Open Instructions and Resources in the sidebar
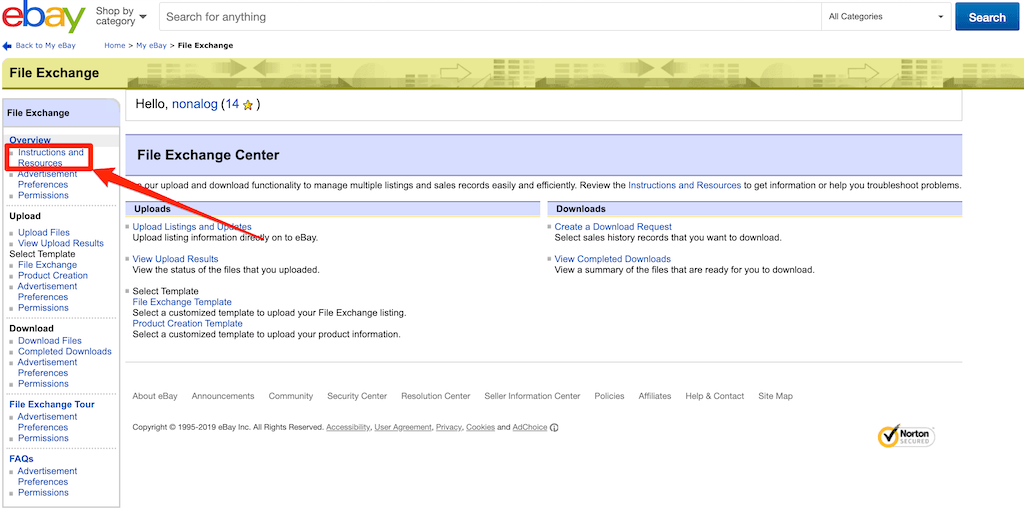 50,158
